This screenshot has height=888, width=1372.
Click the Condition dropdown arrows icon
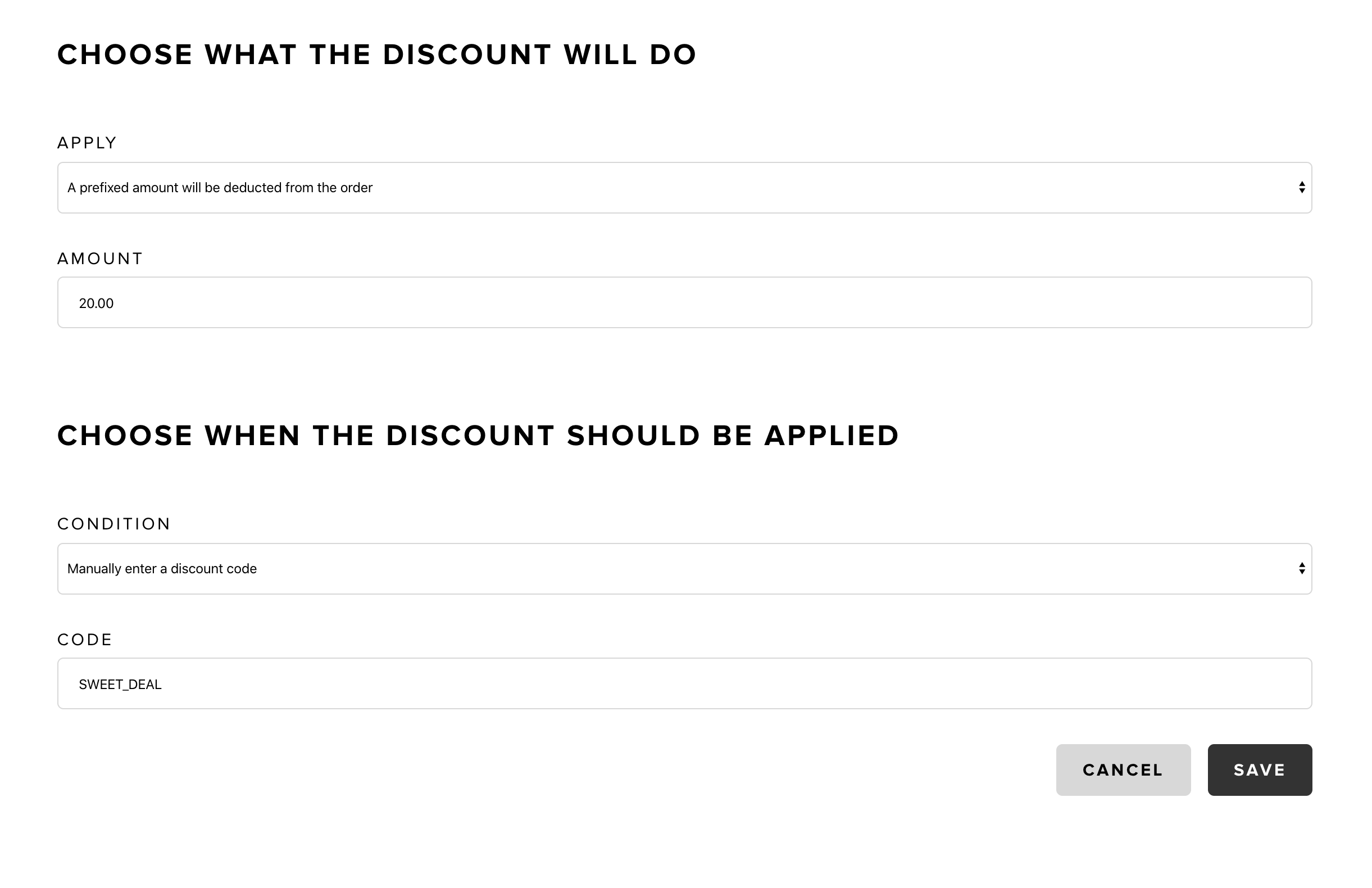coord(1301,569)
